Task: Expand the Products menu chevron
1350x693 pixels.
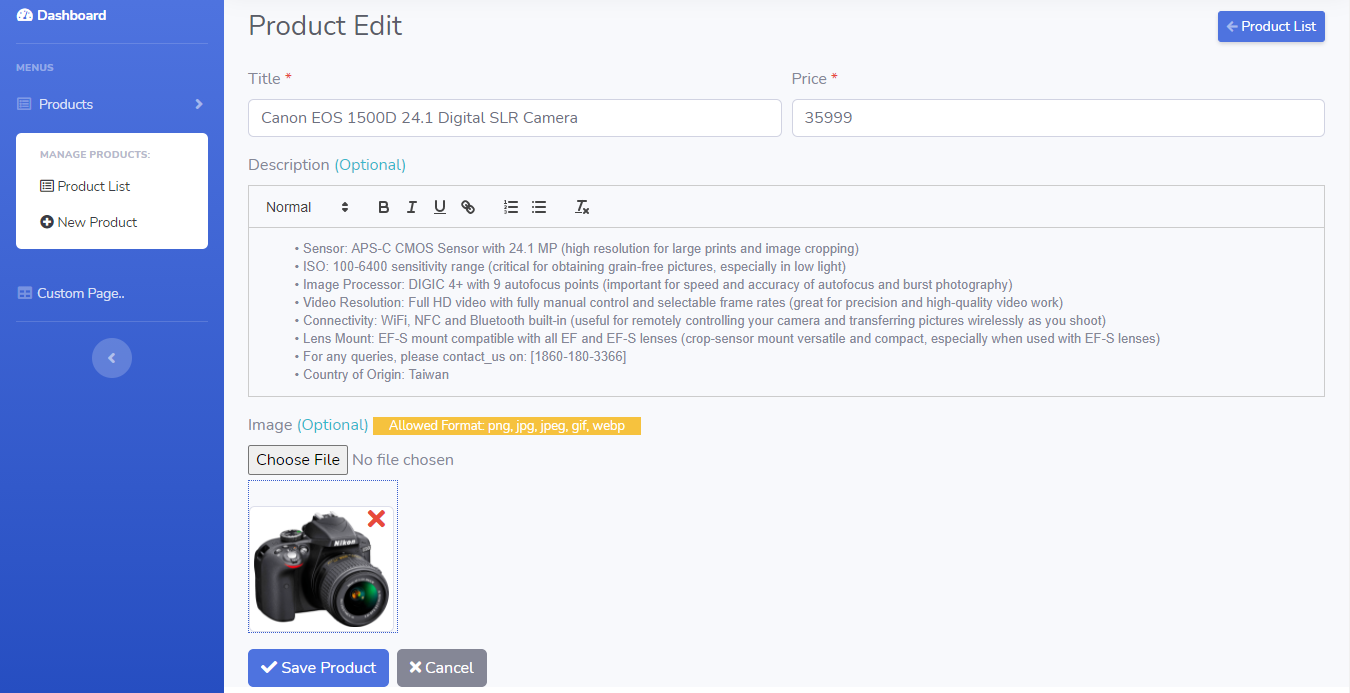Action: pos(197,103)
